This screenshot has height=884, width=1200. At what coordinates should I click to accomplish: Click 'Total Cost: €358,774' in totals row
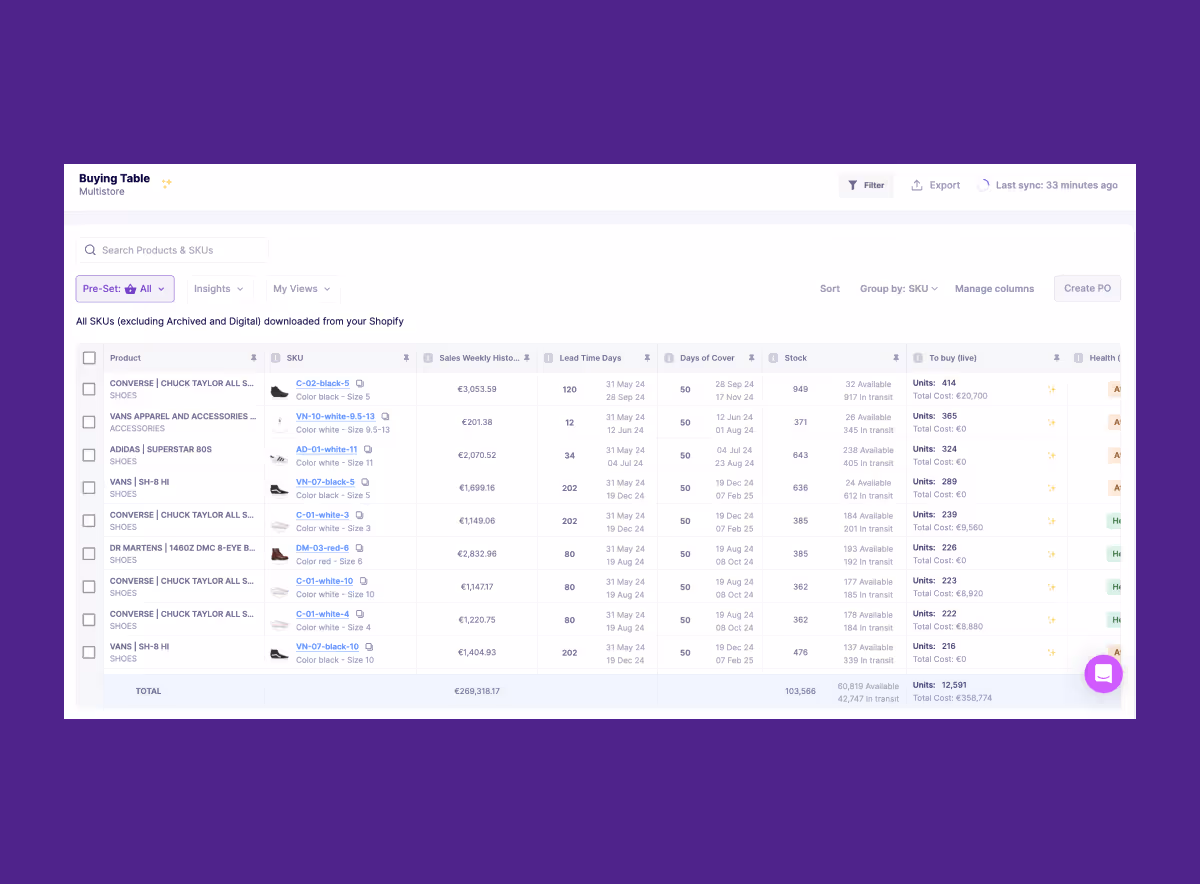(x=953, y=698)
